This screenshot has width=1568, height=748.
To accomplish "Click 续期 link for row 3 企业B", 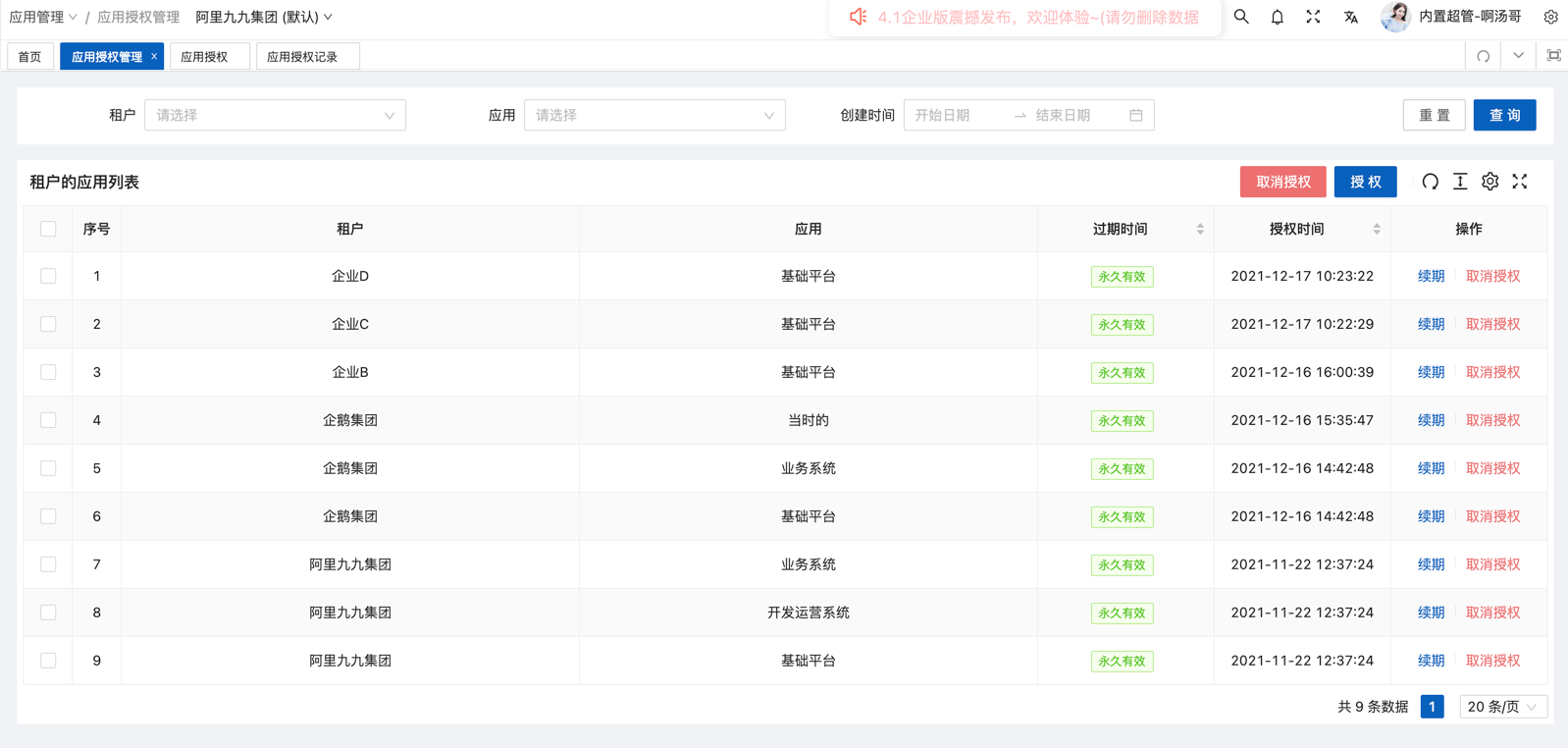I will click(1431, 372).
